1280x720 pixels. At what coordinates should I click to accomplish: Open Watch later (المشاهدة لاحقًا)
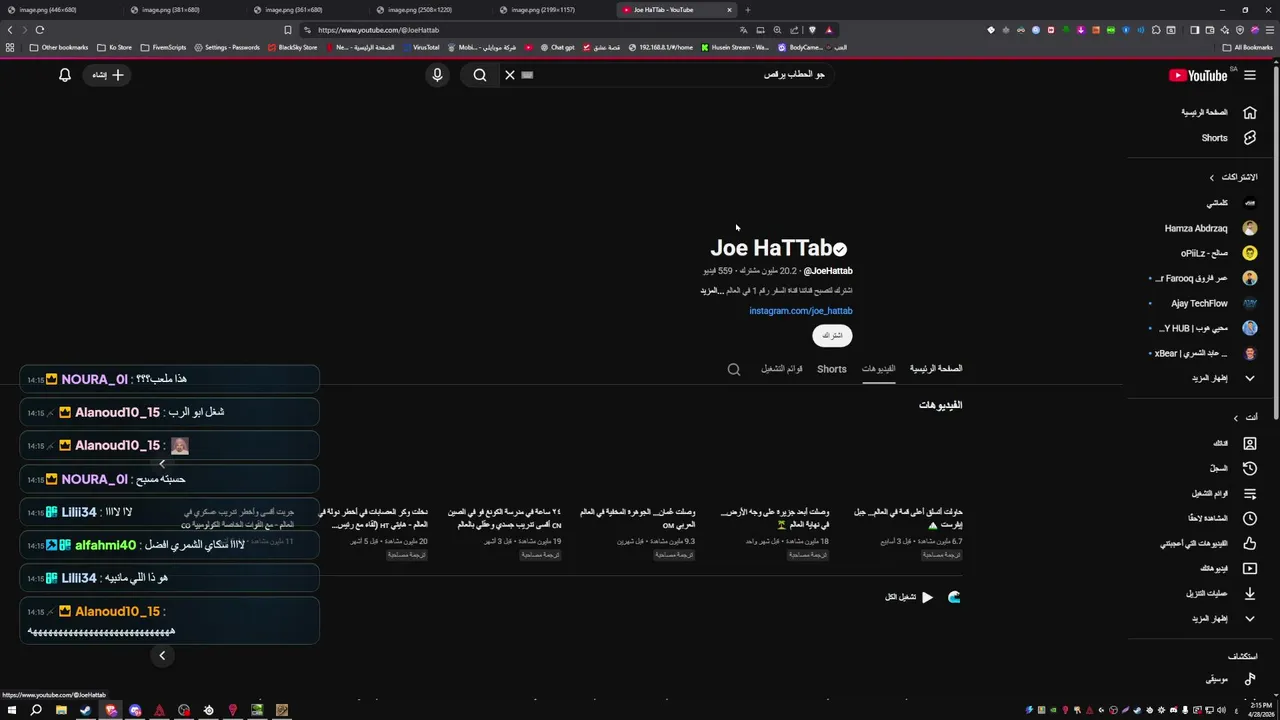[1220, 518]
